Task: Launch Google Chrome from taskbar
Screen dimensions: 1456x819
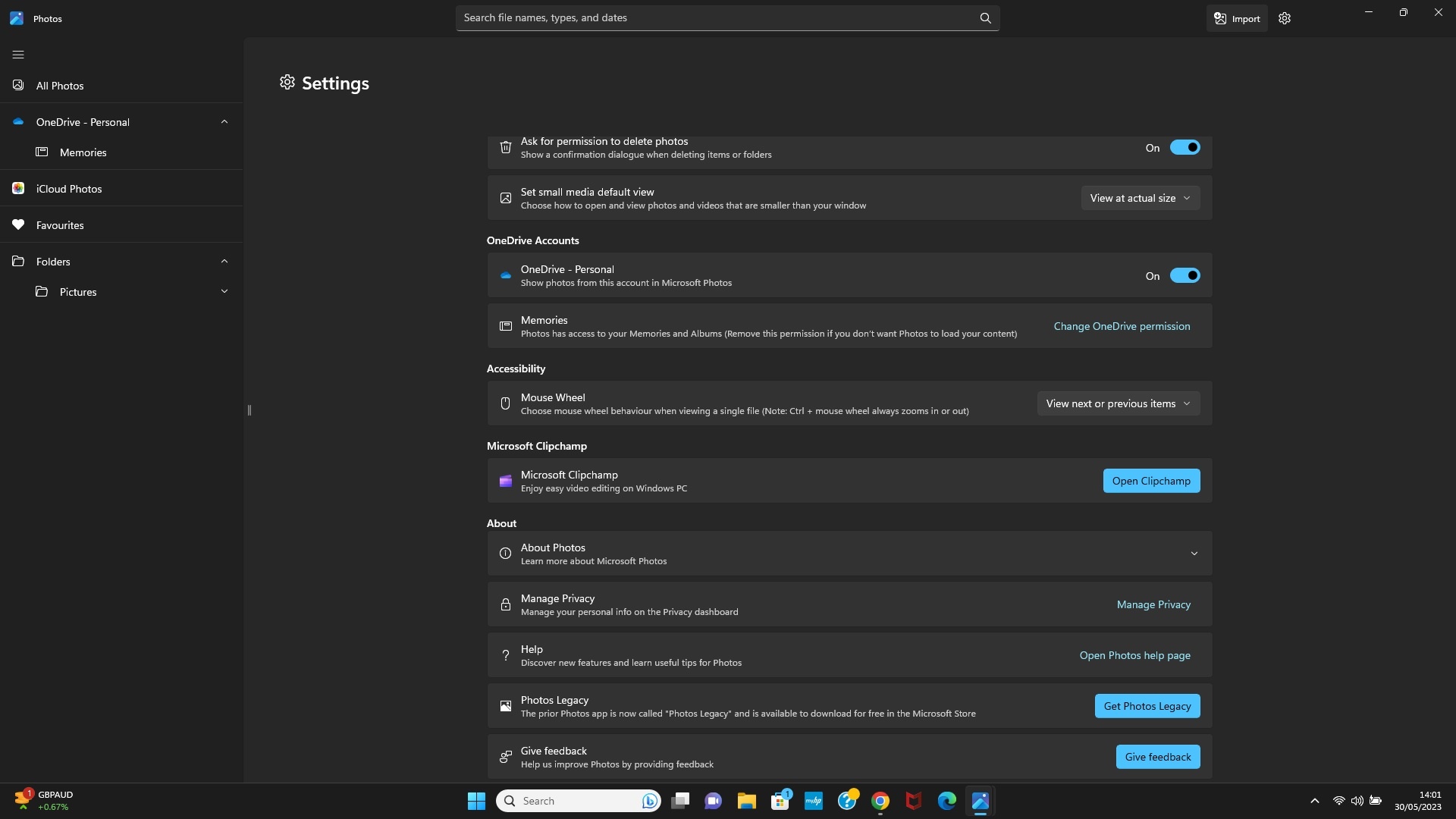Action: coord(880,801)
